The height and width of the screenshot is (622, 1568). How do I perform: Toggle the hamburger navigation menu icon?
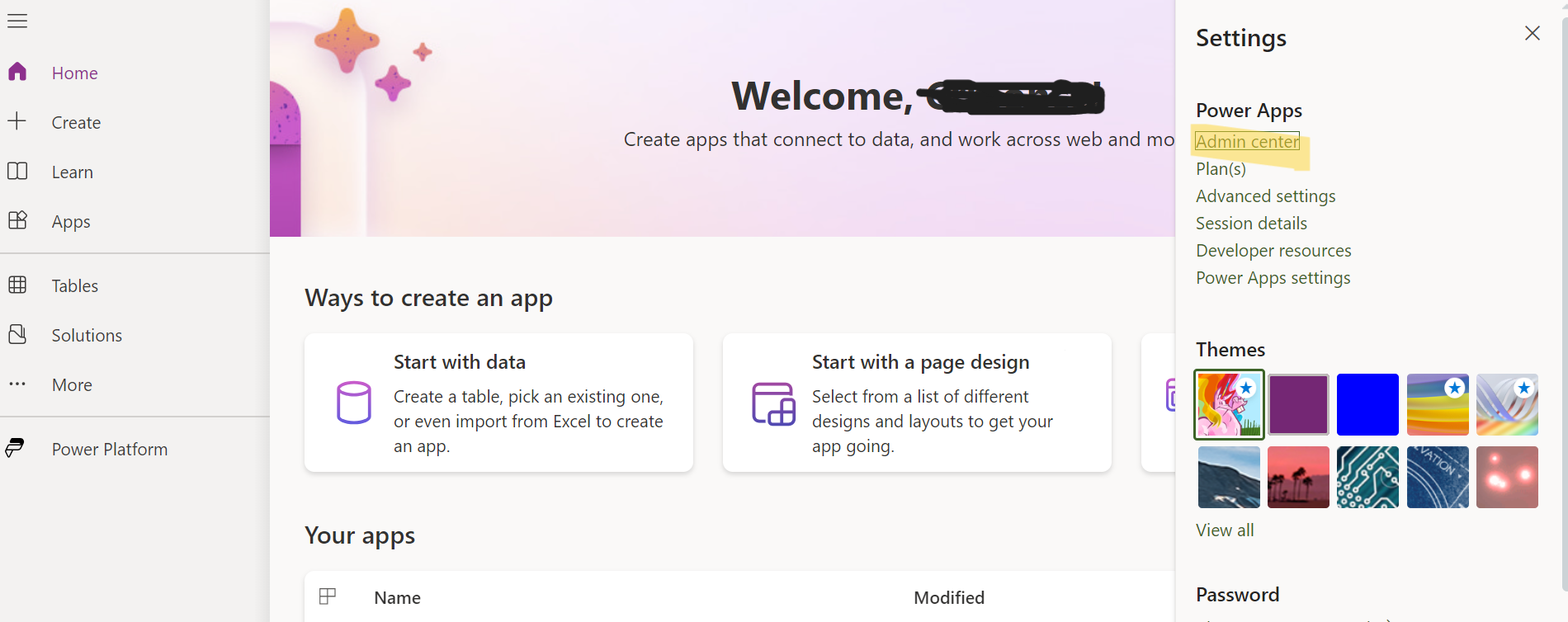tap(17, 21)
